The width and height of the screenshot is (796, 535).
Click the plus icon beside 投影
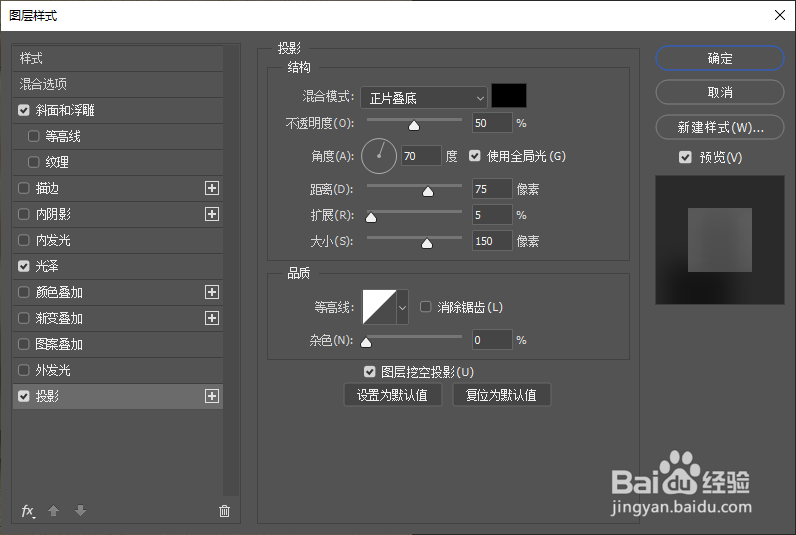(212, 396)
